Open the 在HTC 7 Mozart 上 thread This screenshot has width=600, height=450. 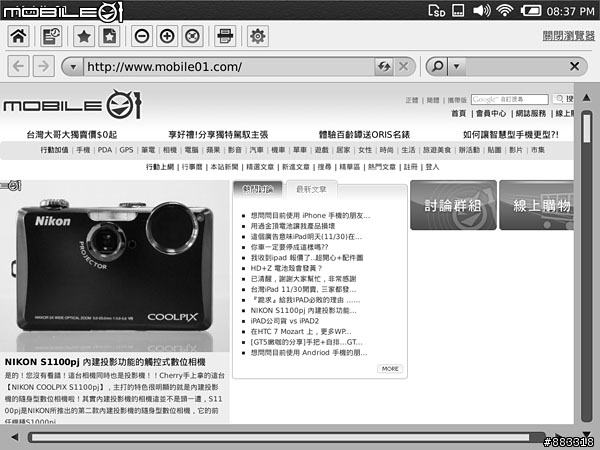click(x=301, y=331)
